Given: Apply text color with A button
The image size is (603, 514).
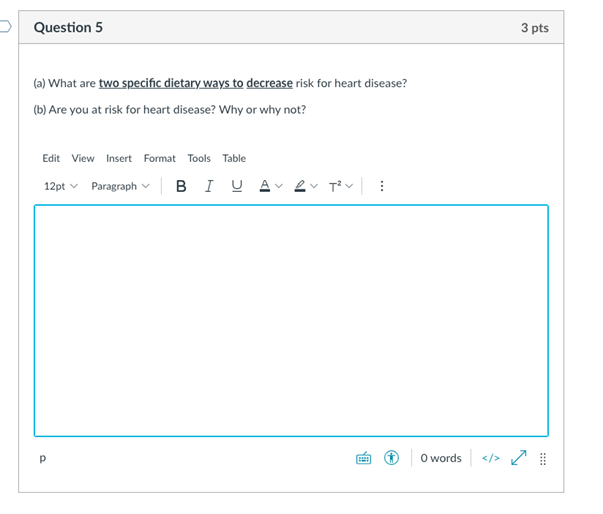Looking at the screenshot, I should click(265, 186).
